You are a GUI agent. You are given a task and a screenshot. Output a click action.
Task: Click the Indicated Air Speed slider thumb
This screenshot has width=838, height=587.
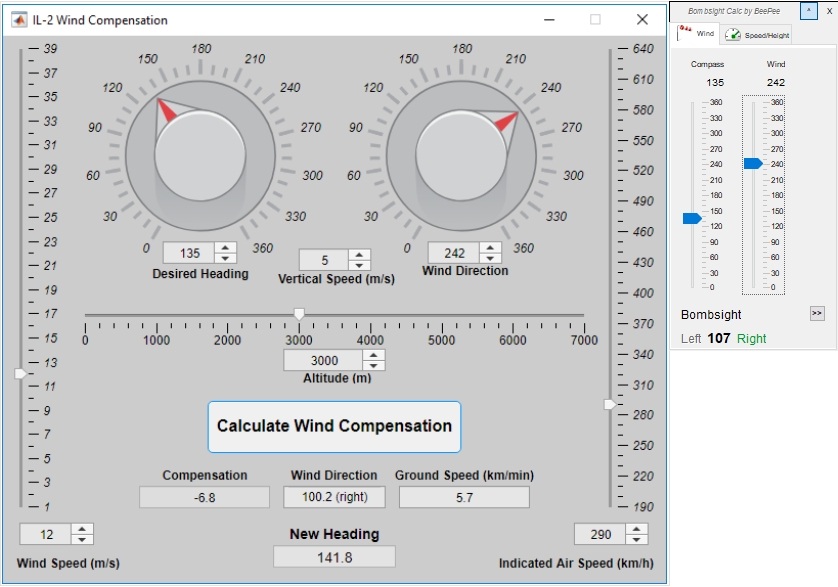point(610,405)
